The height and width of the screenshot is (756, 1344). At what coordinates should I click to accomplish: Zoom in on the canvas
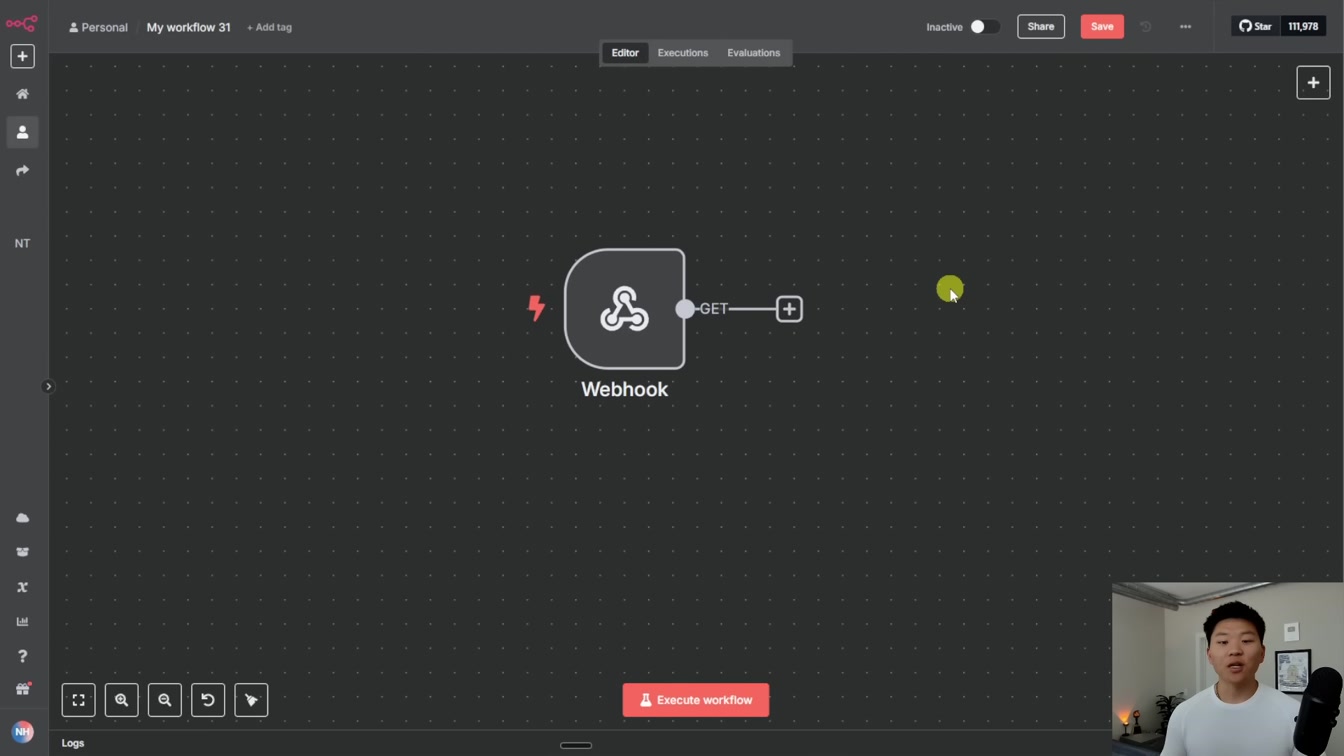coord(121,700)
